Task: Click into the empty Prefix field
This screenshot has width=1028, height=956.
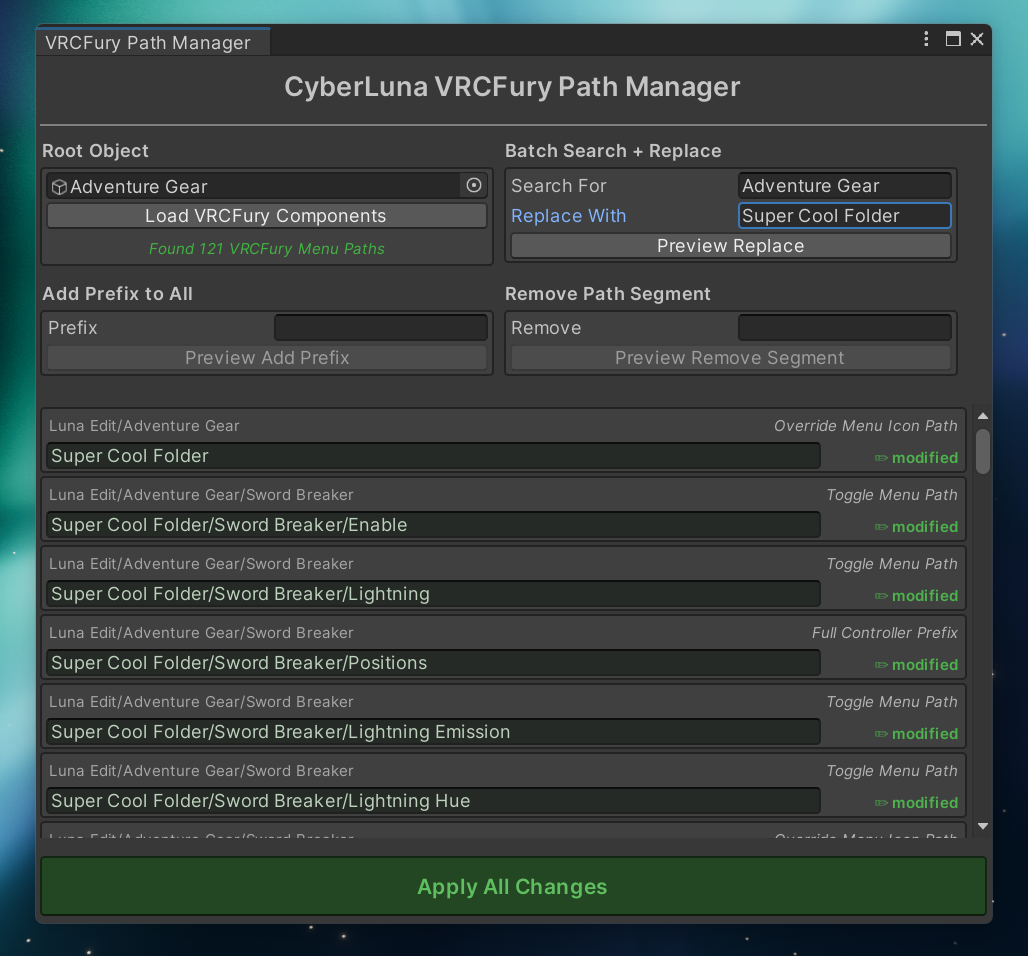Action: pos(381,327)
